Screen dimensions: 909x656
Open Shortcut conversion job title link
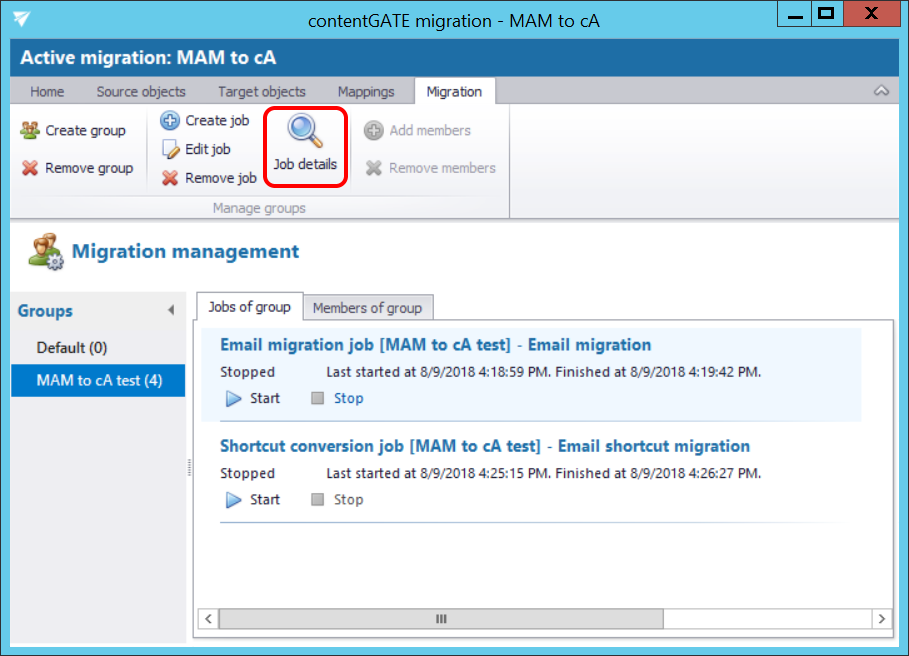click(x=484, y=446)
